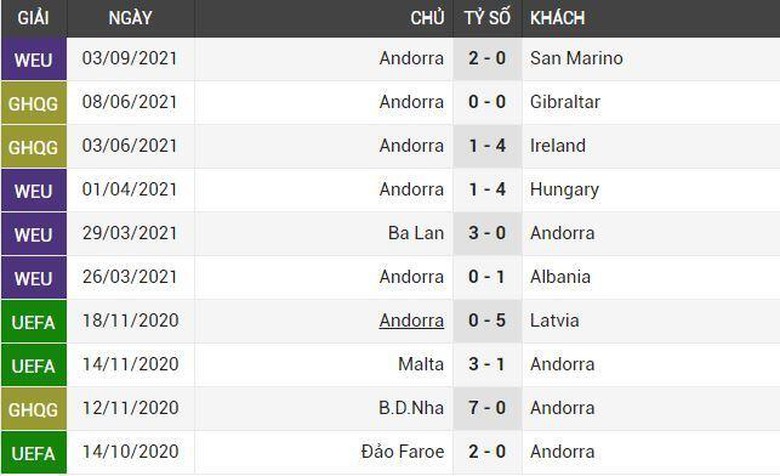The height and width of the screenshot is (476, 780).
Task: Click the Gibraltar team name
Action: 565,102
